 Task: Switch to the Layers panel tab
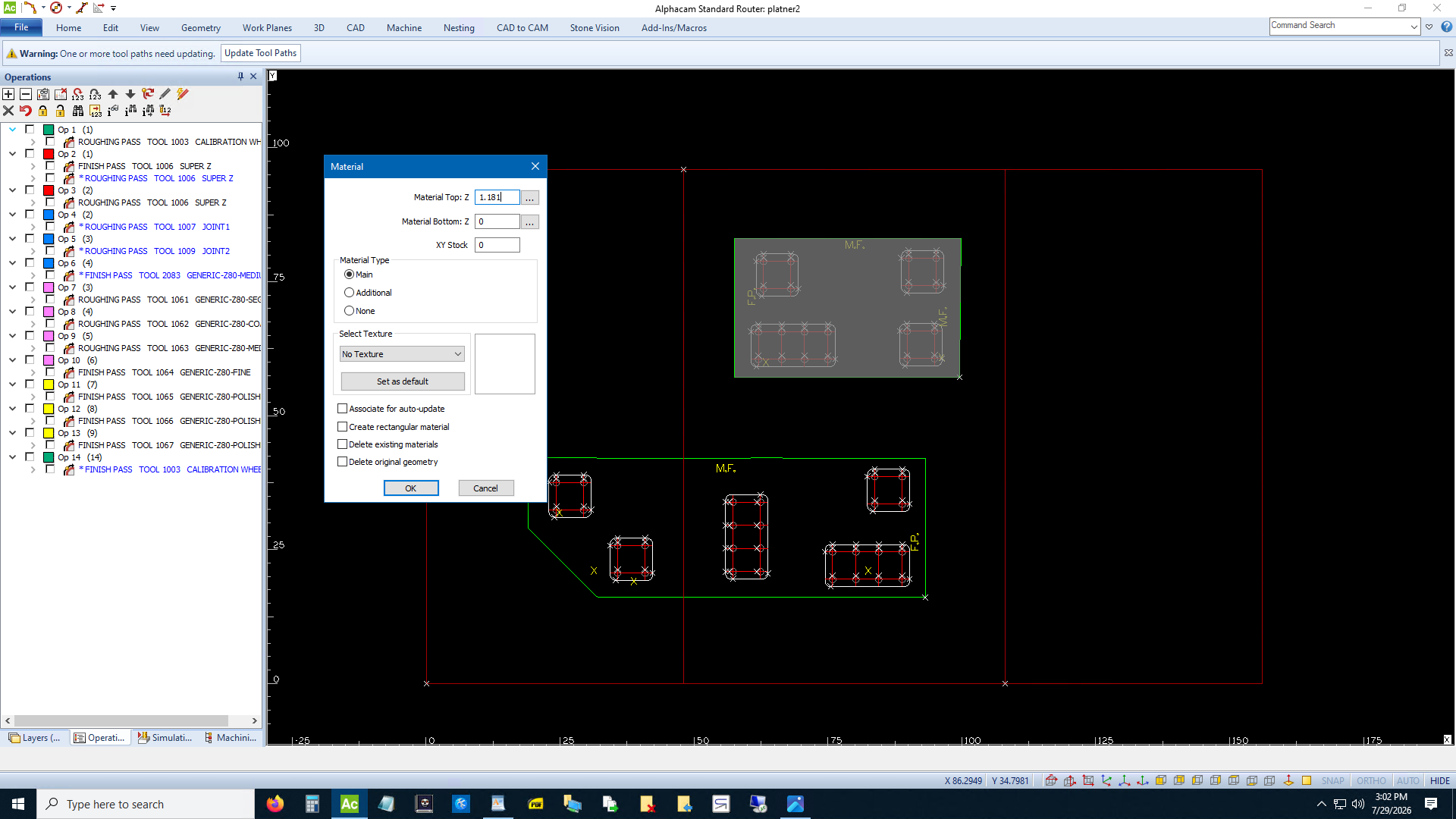(35, 737)
